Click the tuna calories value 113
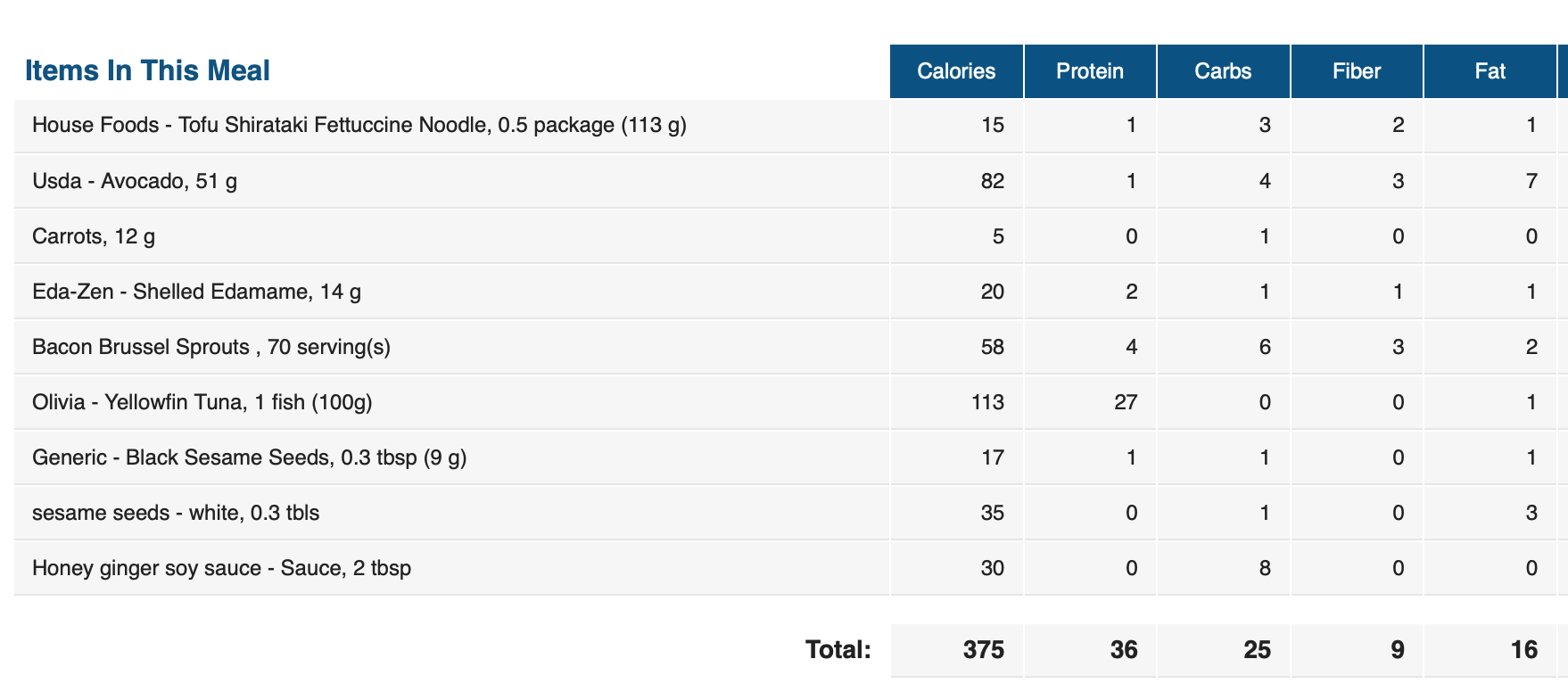 coord(988,402)
